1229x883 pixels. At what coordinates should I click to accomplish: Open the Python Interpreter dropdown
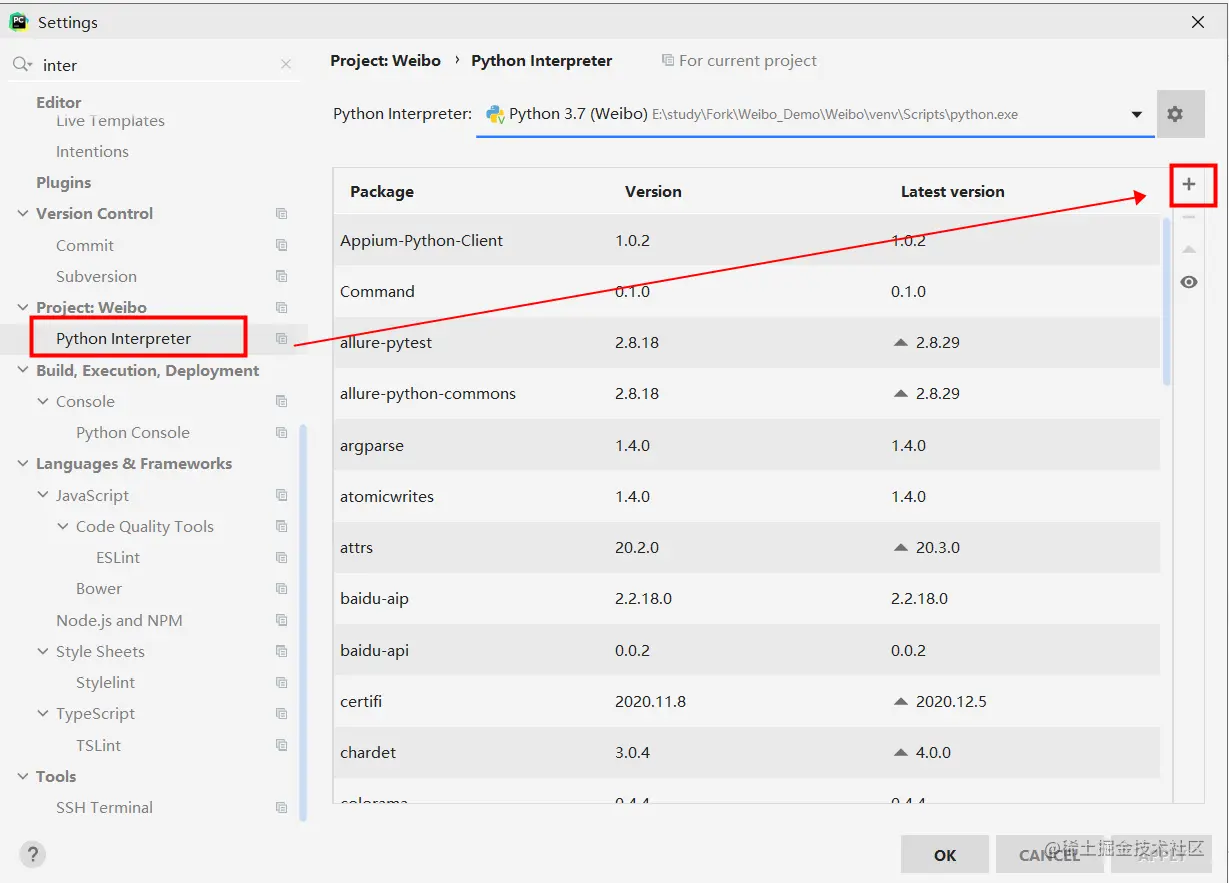coord(1136,114)
